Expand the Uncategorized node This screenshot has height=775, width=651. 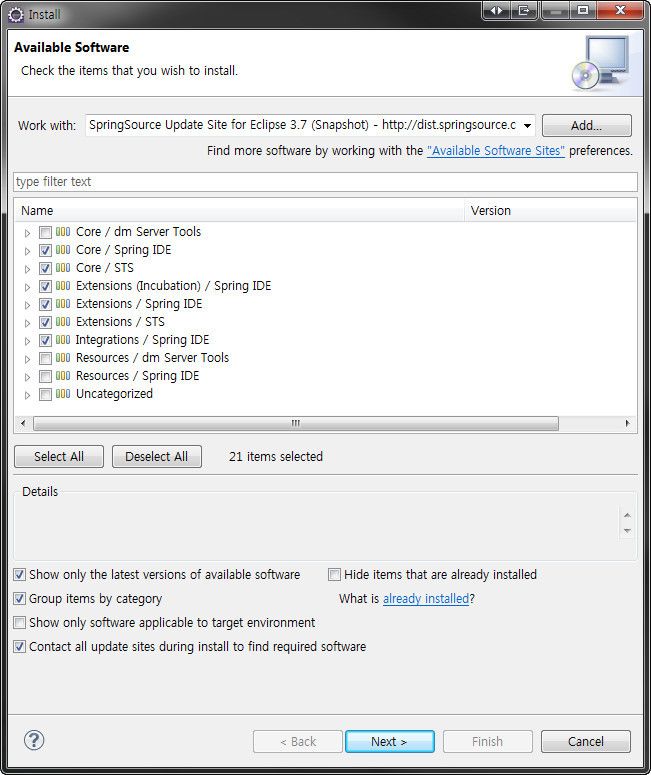28,395
